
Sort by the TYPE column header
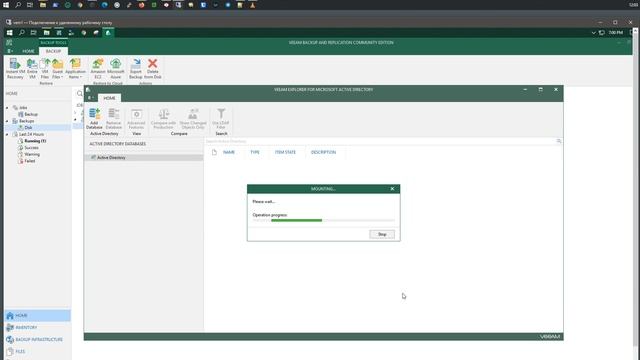[x=255, y=152]
